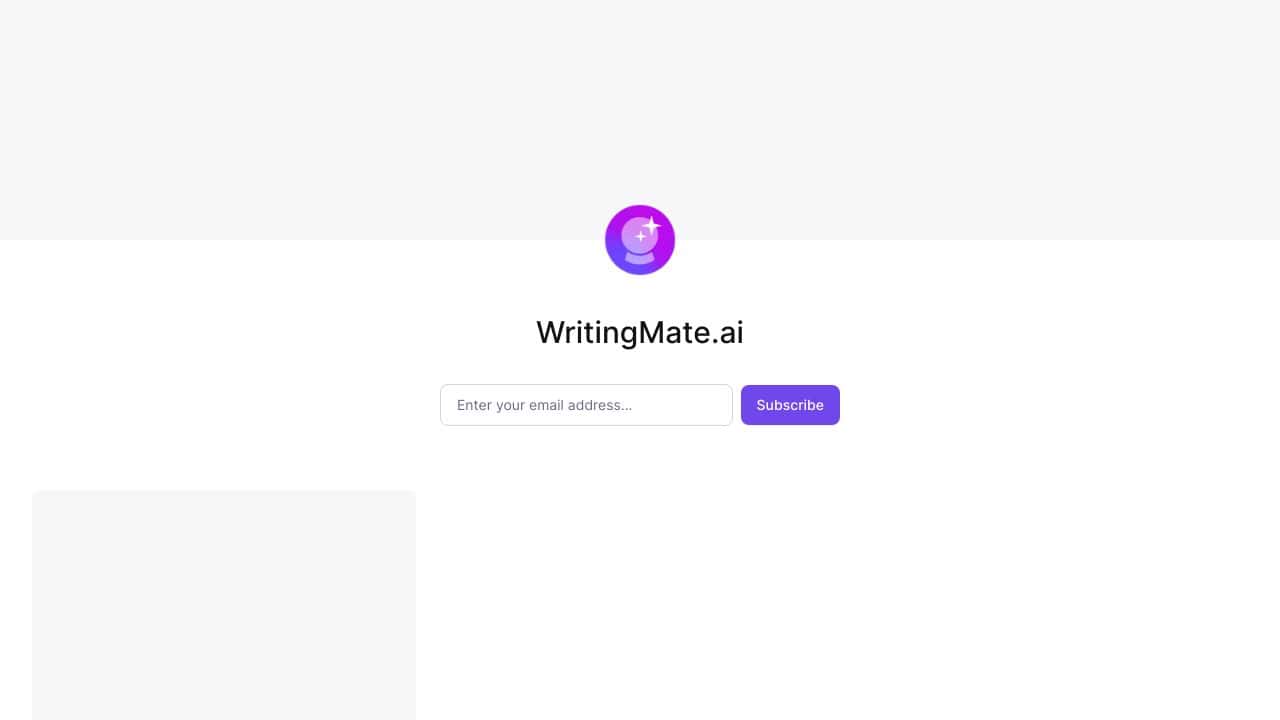Image resolution: width=1280 pixels, height=720 pixels.
Task: Activate the newsletter email text box
Action: pos(586,405)
